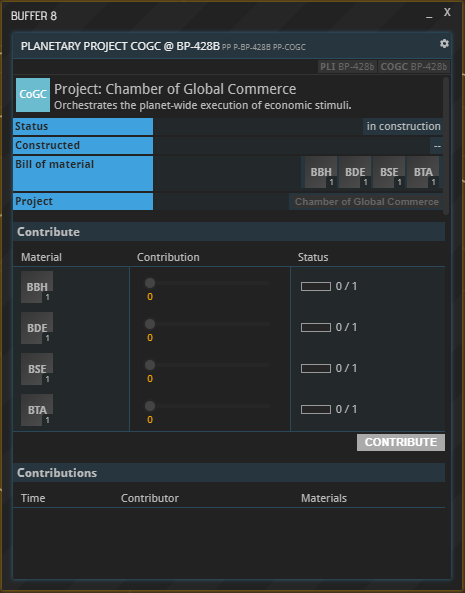The height and width of the screenshot is (593, 465).
Task: Close the Buffer 8 window
Action: [447, 12]
